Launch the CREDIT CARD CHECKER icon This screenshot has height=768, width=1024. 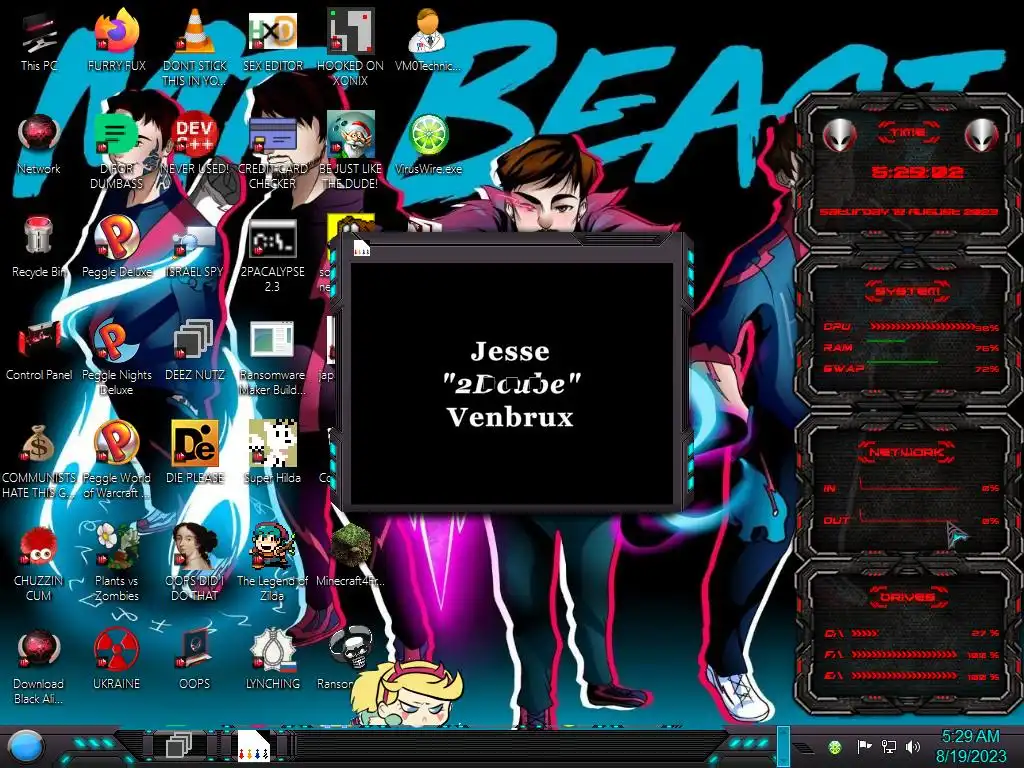tap(273, 134)
